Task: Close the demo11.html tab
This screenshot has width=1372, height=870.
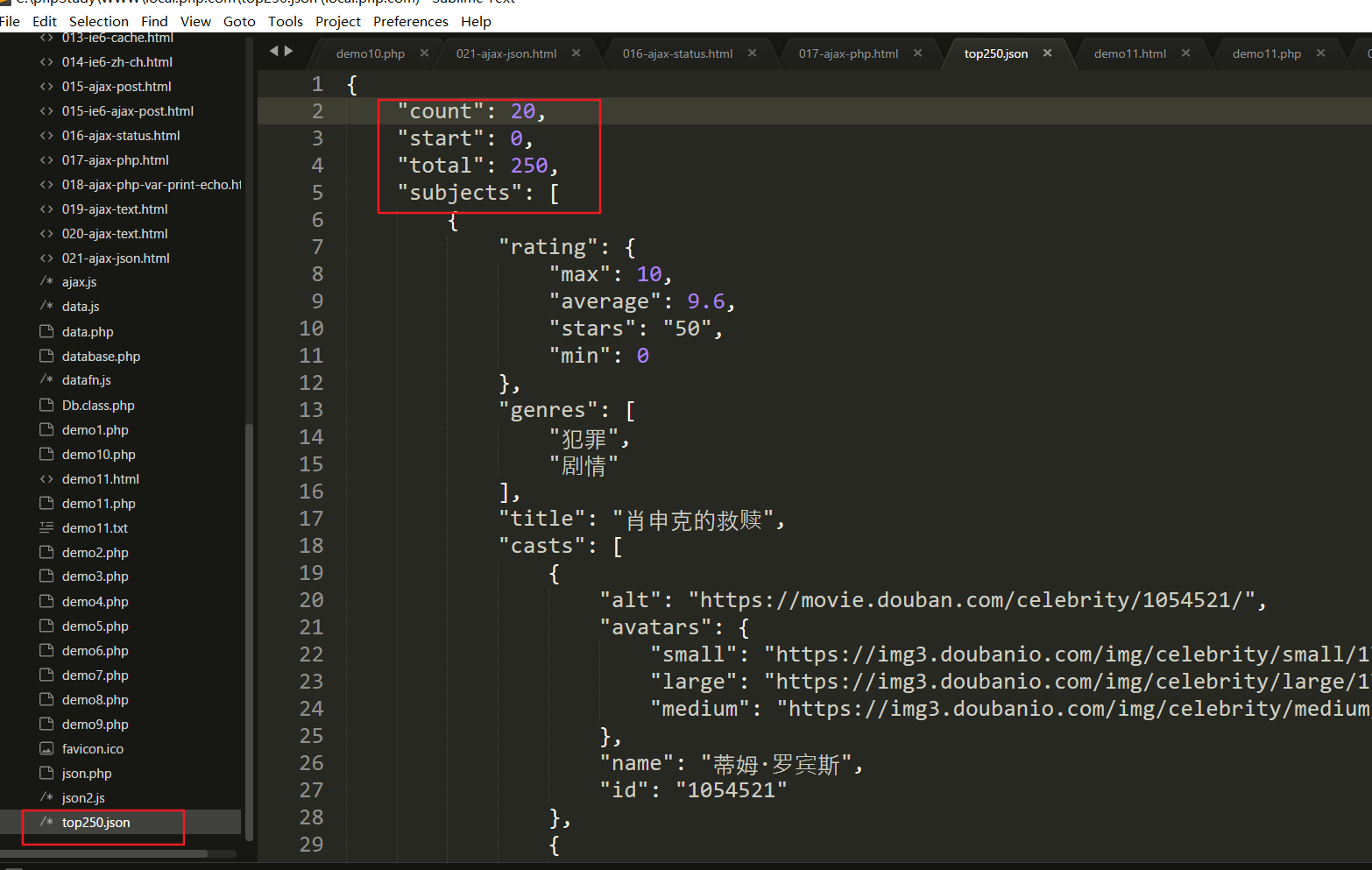Action: pos(1185,53)
